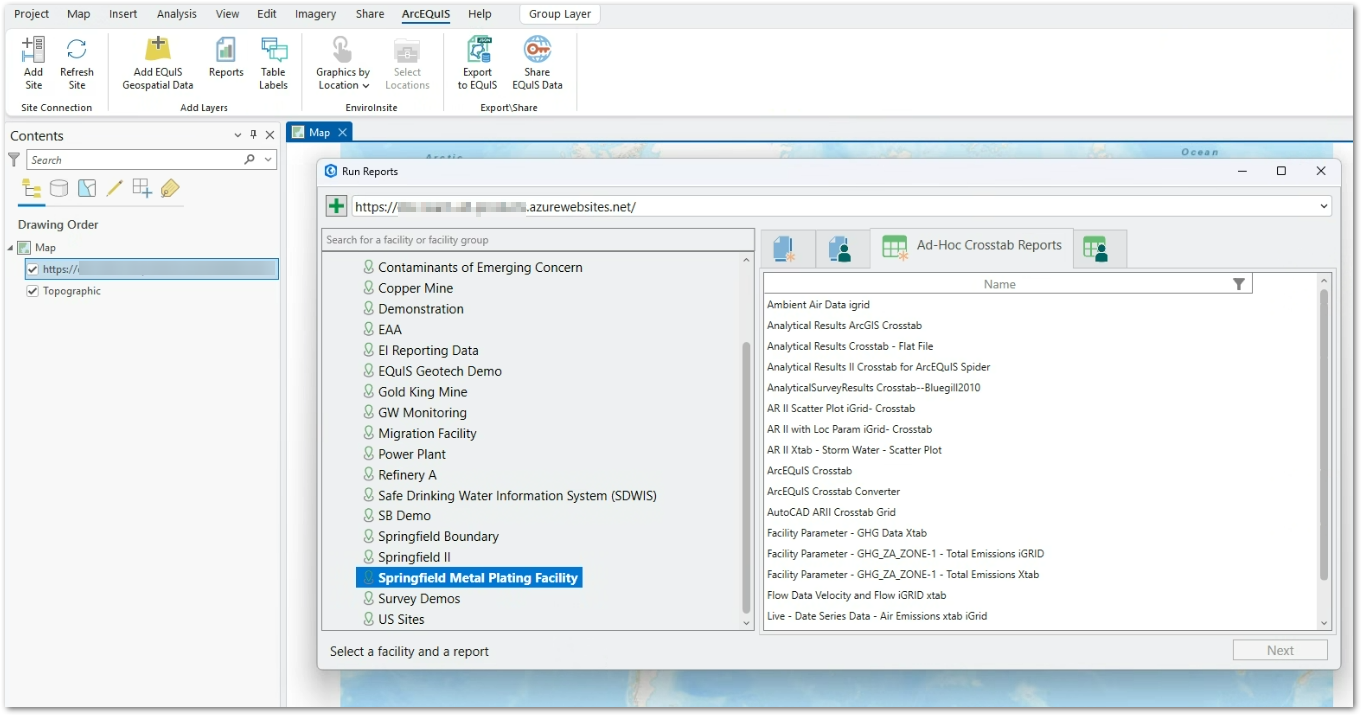Screen dimensions: 1362x716
Task: Filter the report Name column
Action: 1238,283
